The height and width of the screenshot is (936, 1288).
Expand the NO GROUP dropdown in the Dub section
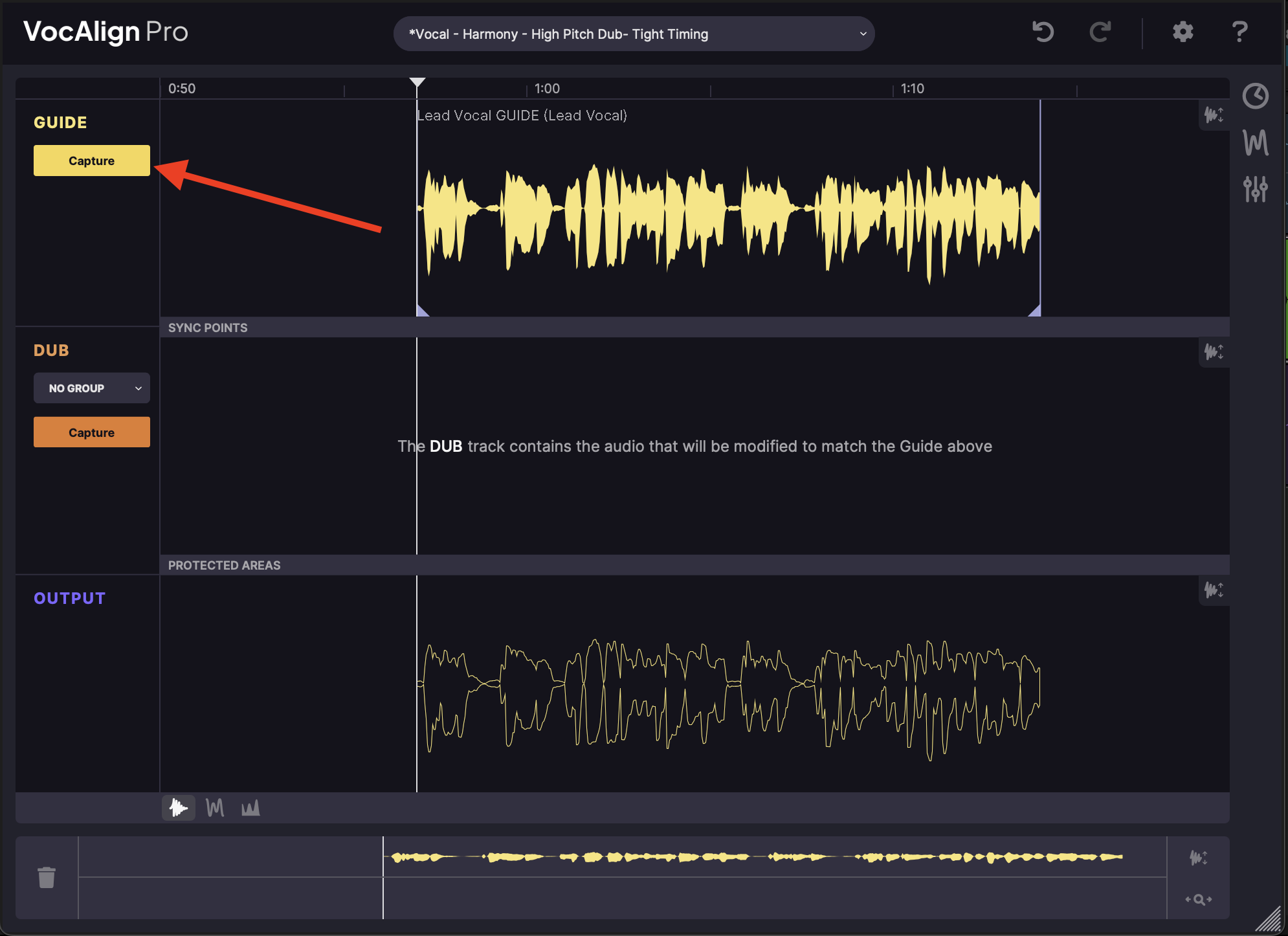[x=91, y=388]
